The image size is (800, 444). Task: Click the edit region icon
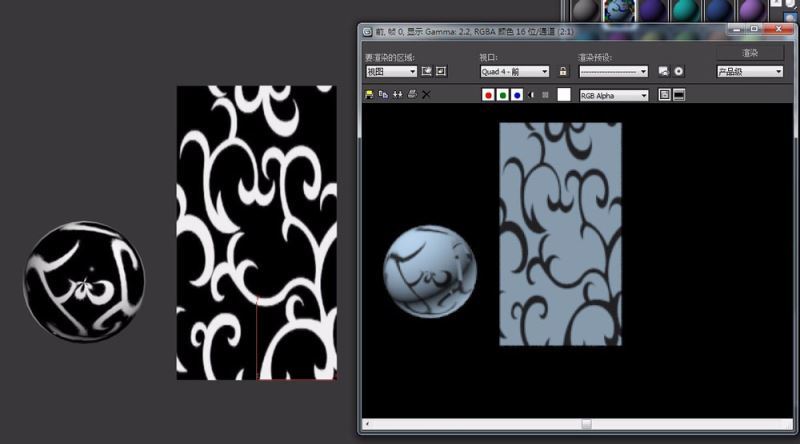[x=427, y=72]
